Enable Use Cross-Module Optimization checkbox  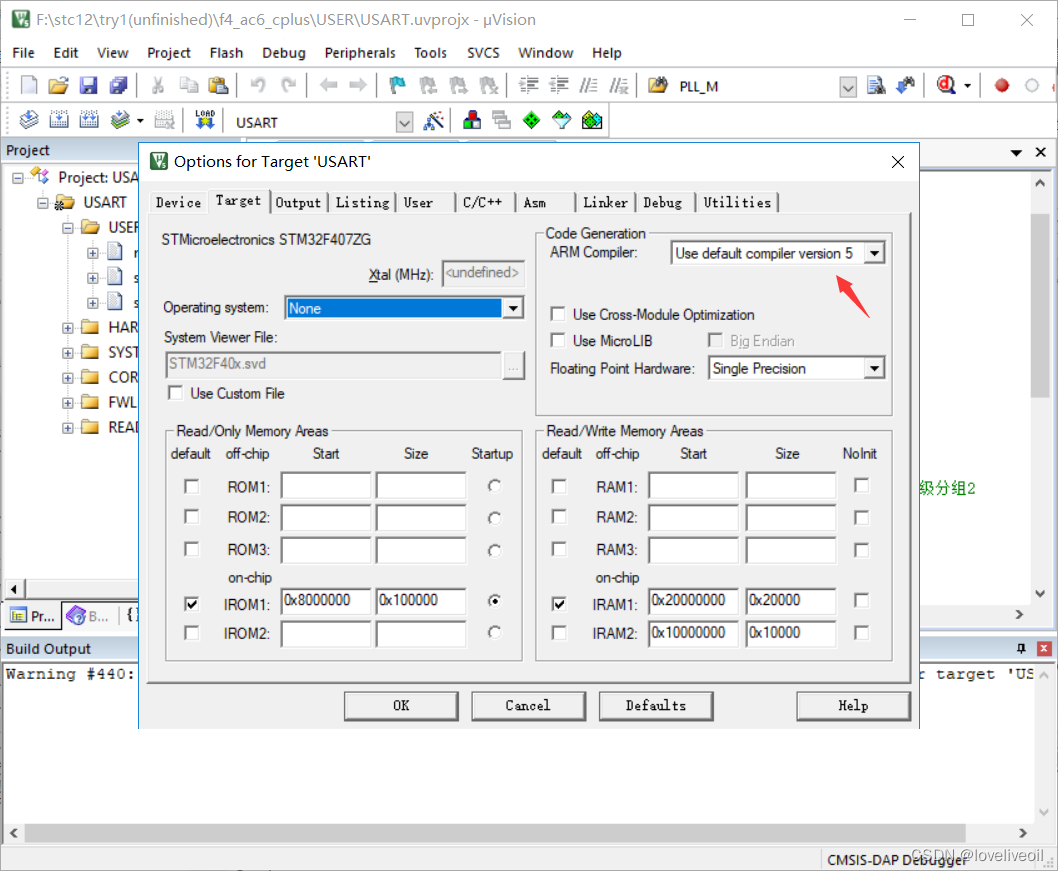coord(558,314)
